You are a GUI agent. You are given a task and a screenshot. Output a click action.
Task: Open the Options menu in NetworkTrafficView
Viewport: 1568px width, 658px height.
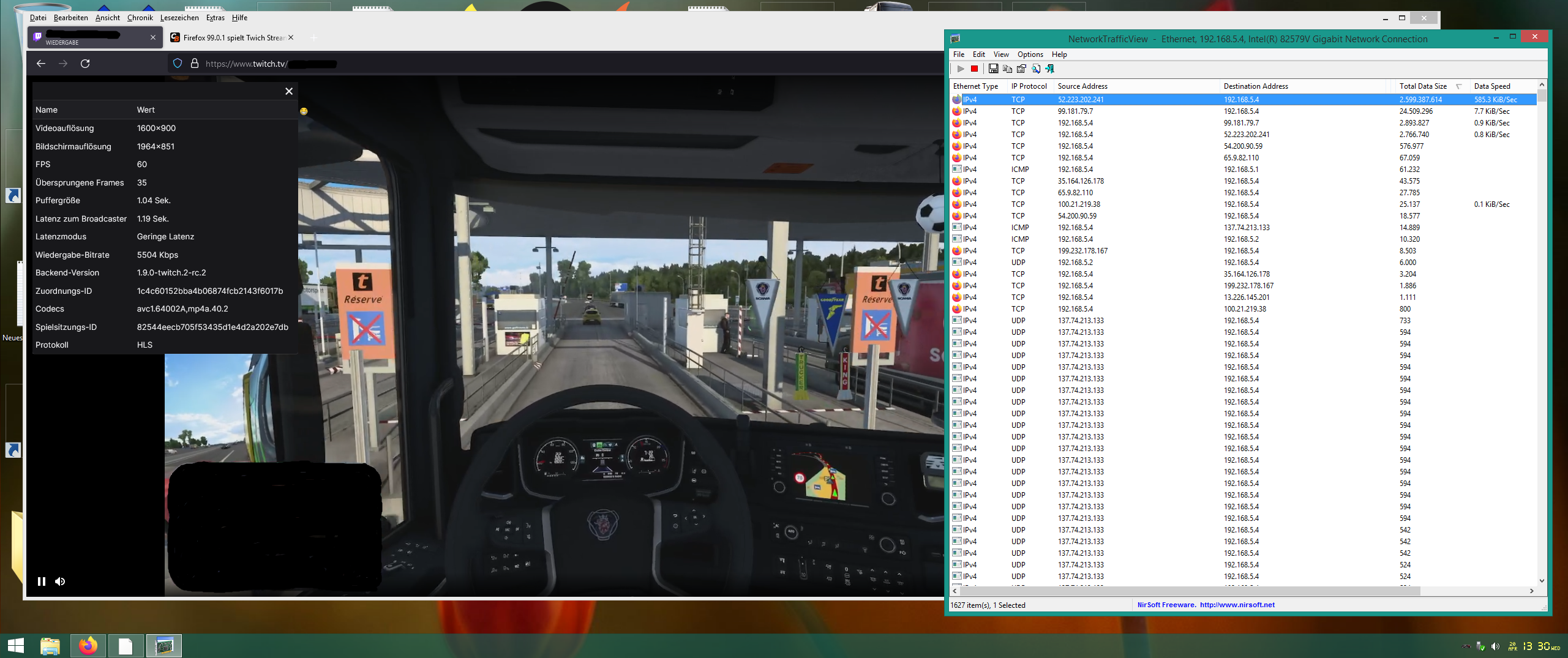1030,54
